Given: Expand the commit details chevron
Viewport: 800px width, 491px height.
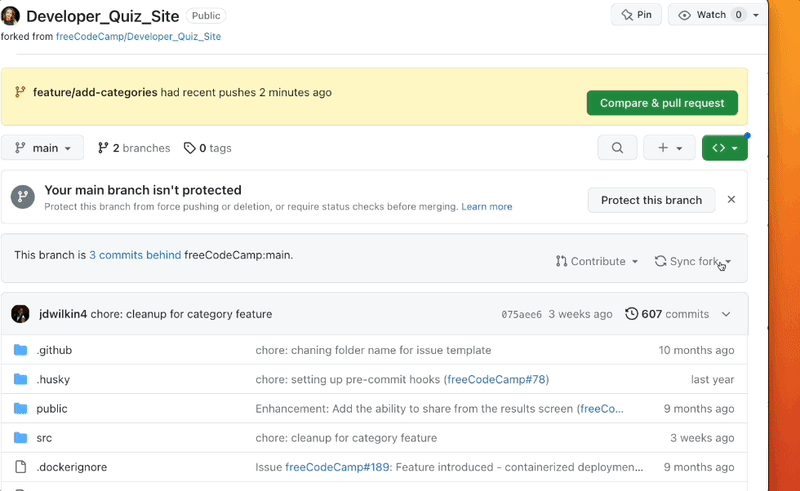Looking at the screenshot, I should point(726,314).
